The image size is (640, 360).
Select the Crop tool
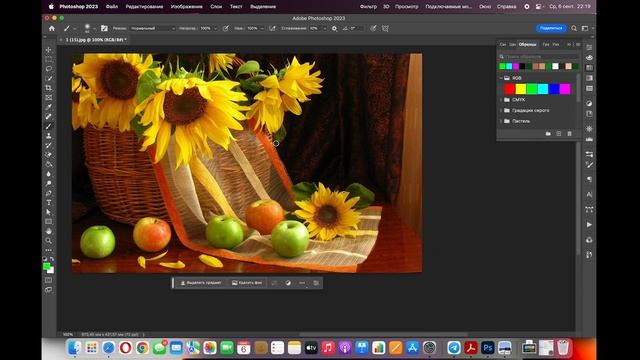(x=49, y=88)
